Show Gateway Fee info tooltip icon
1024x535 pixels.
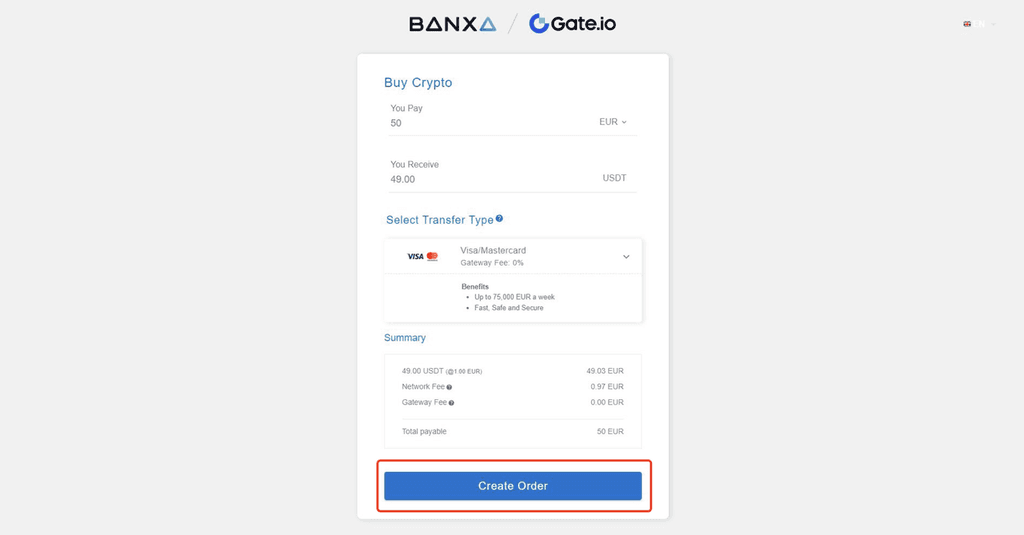pyautogui.click(x=452, y=403)
